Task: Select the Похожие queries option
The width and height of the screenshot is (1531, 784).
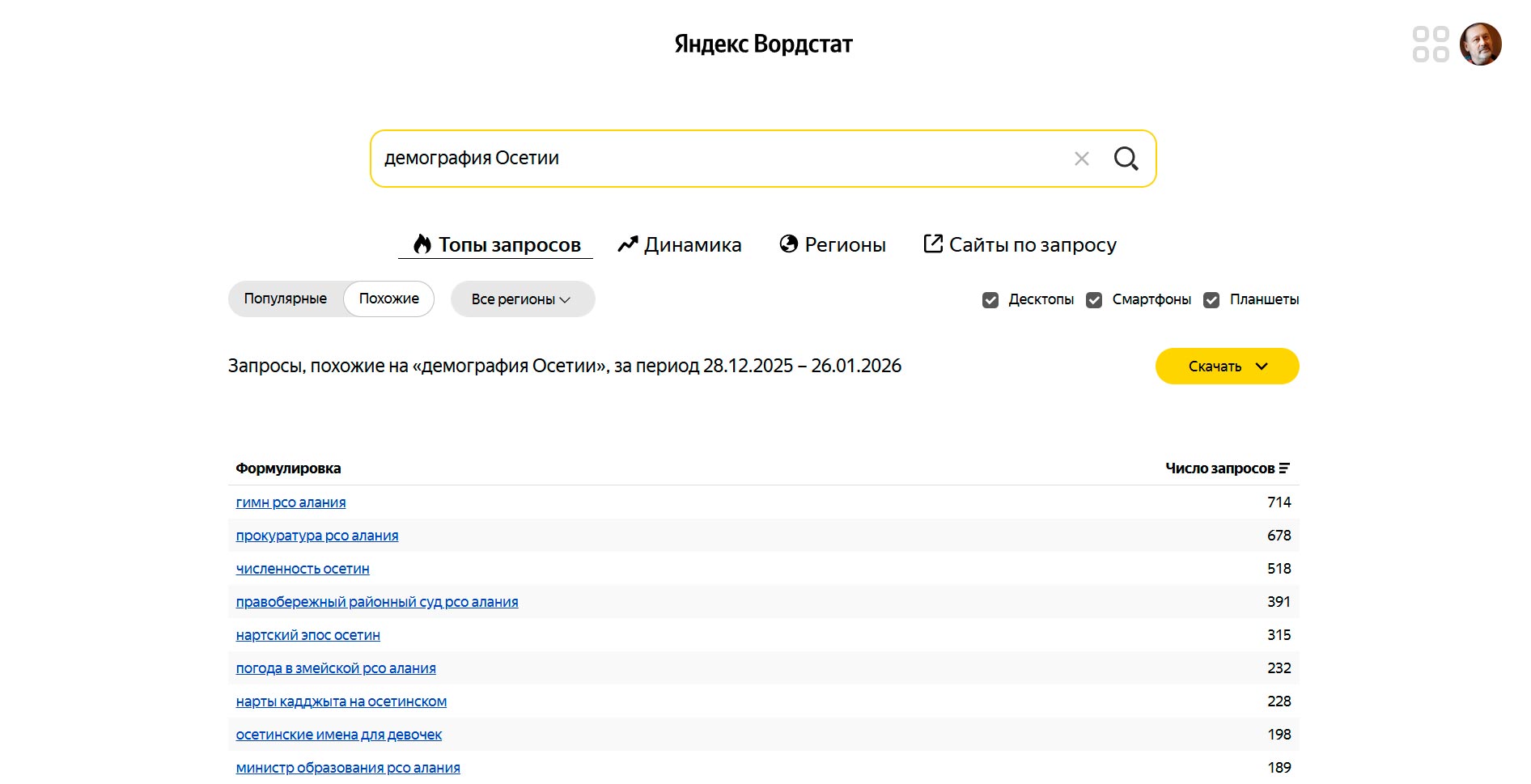Action: [389, 299]
